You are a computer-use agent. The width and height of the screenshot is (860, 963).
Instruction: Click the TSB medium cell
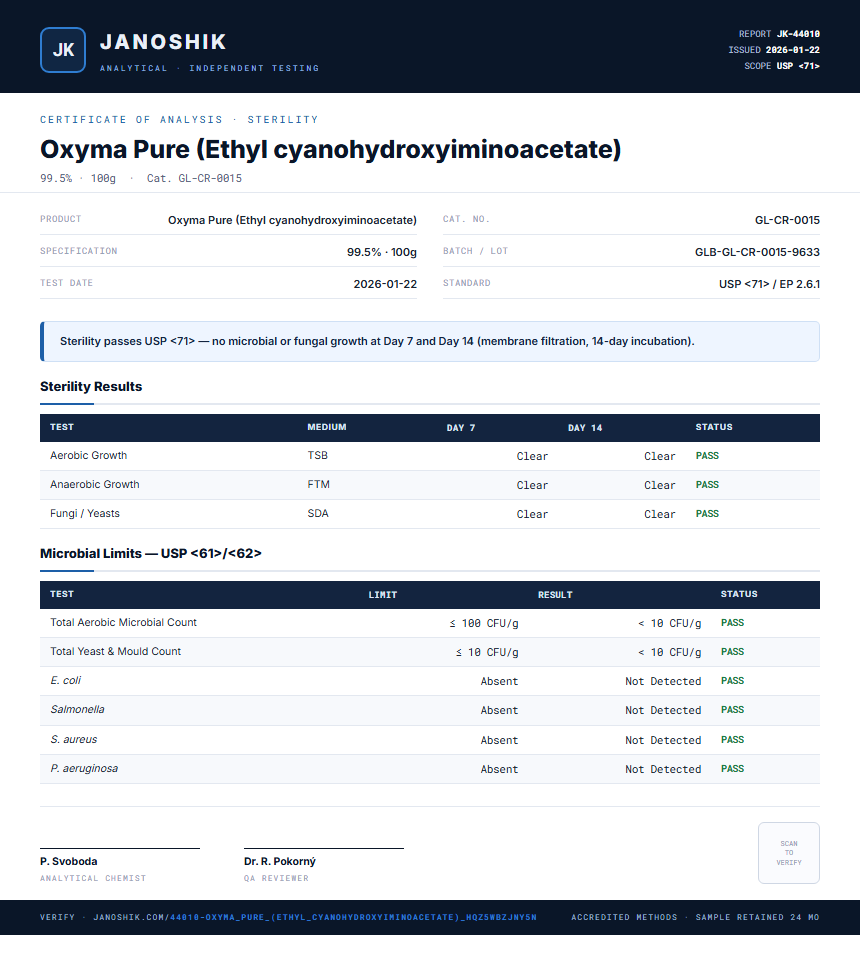[318, 455]
